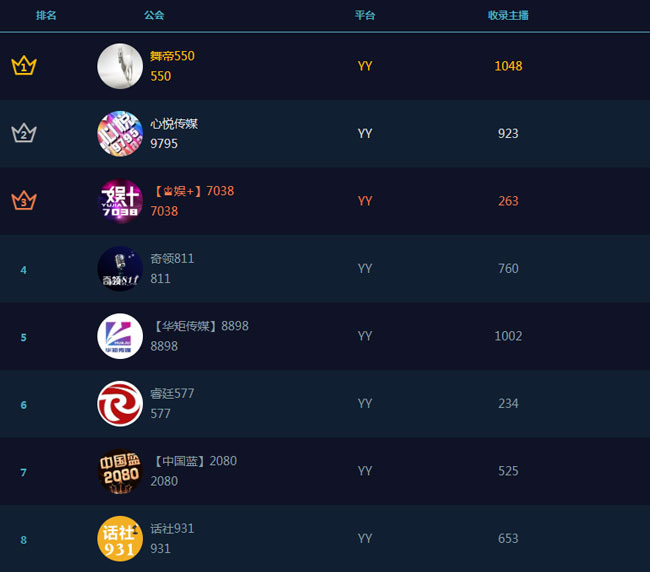Open the 心悦传媒 guild logo
This screenshot has height=572, width=650.
coord(120,133)
